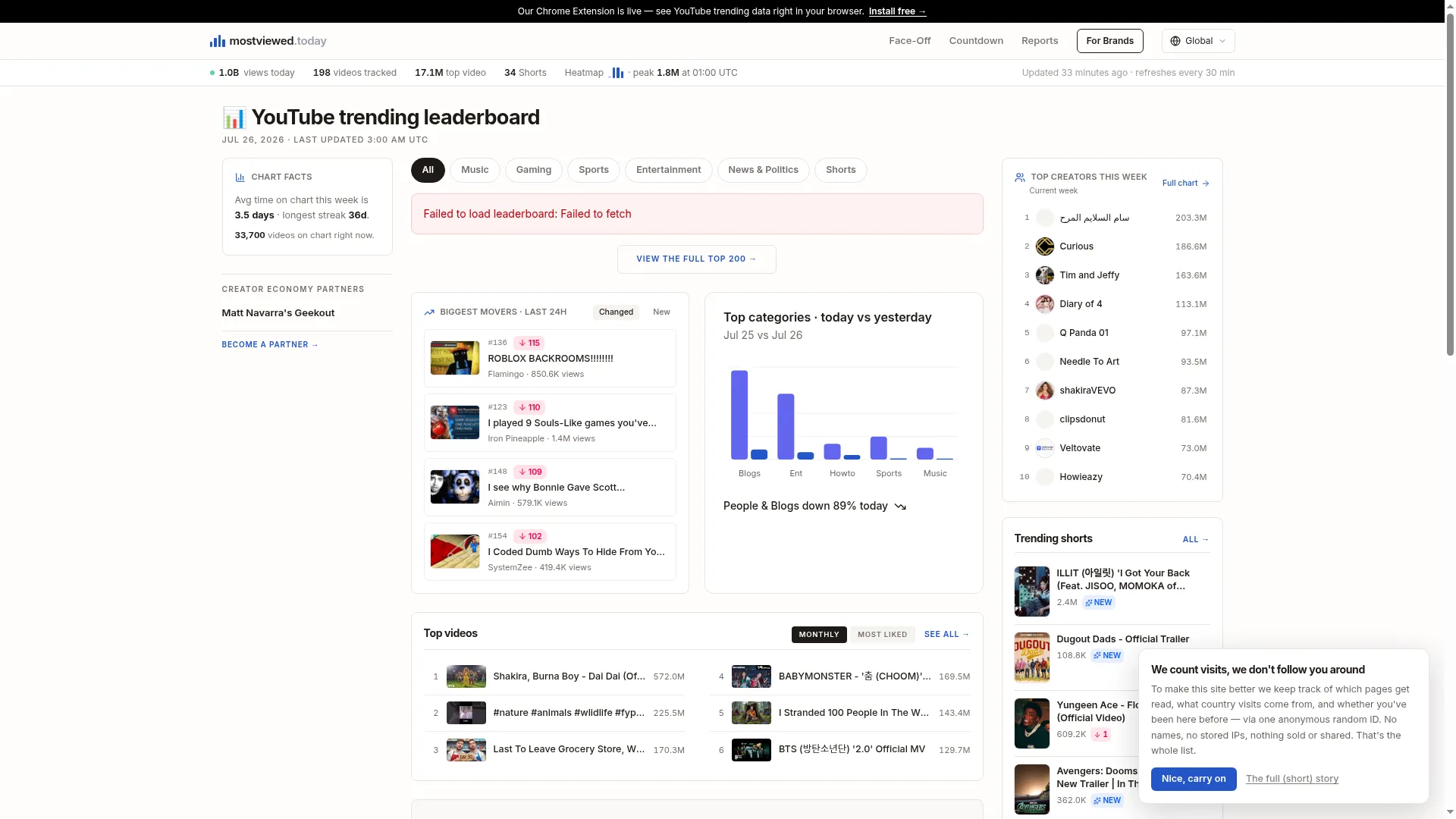This screenshot has width=1456, height=819.
Task: Click the Tim and Jeffy channel avatar
Action: 1045,275
